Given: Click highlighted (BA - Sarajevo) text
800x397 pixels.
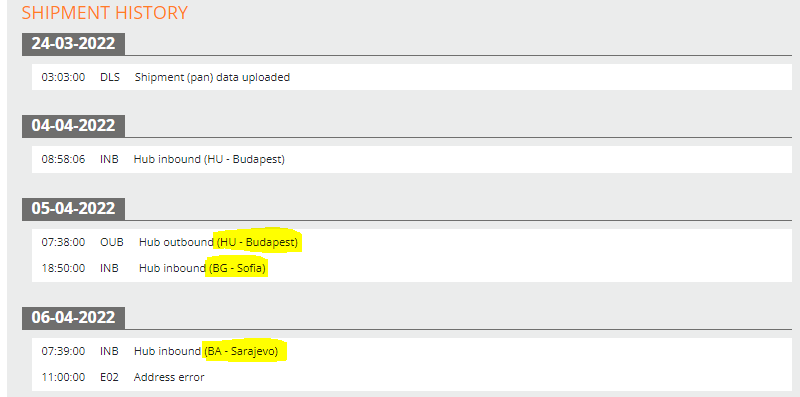Looking at the screenshot, I should point(241,352).
